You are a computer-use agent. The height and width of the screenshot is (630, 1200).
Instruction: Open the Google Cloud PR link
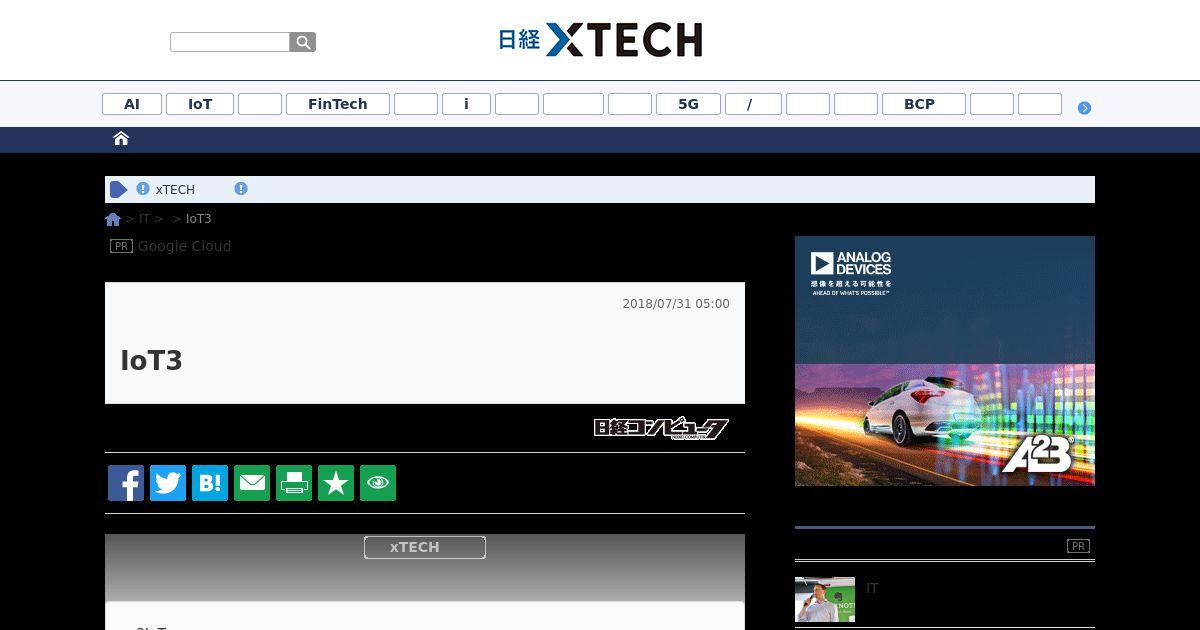pos(184,246)
